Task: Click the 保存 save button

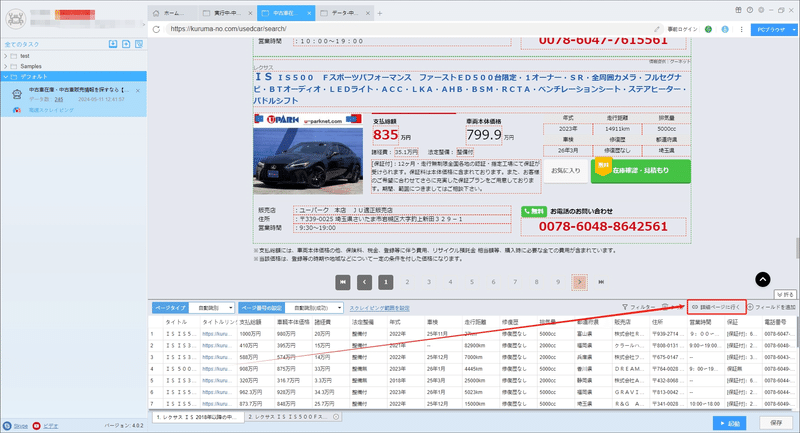Action: [776, 423]
